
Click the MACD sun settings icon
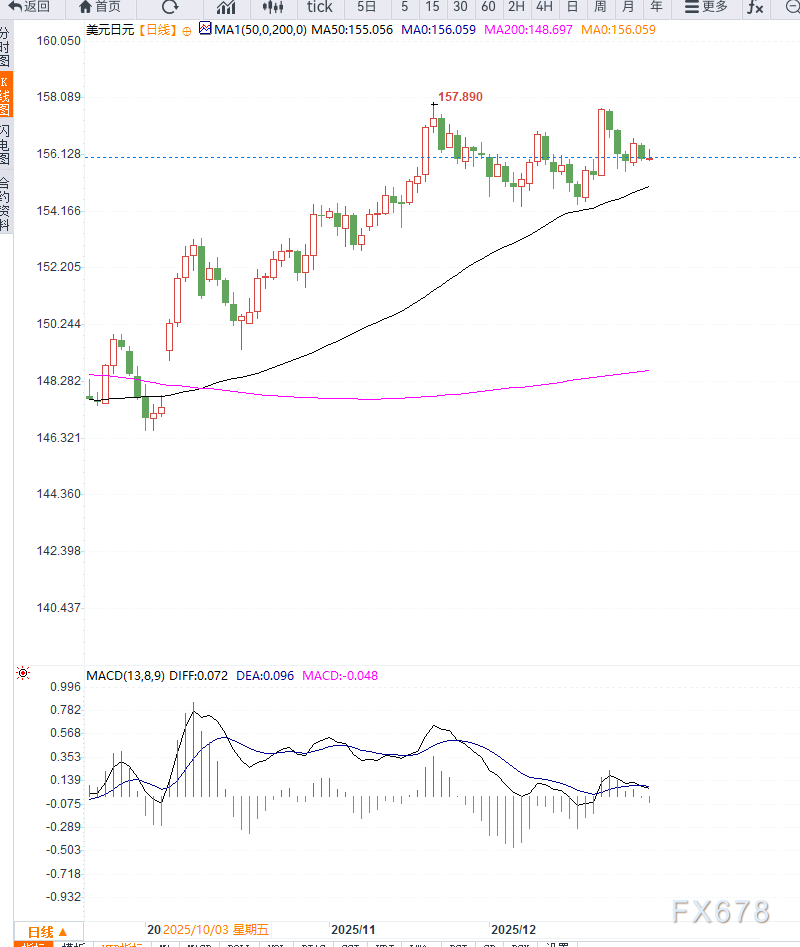pos(23,674)
